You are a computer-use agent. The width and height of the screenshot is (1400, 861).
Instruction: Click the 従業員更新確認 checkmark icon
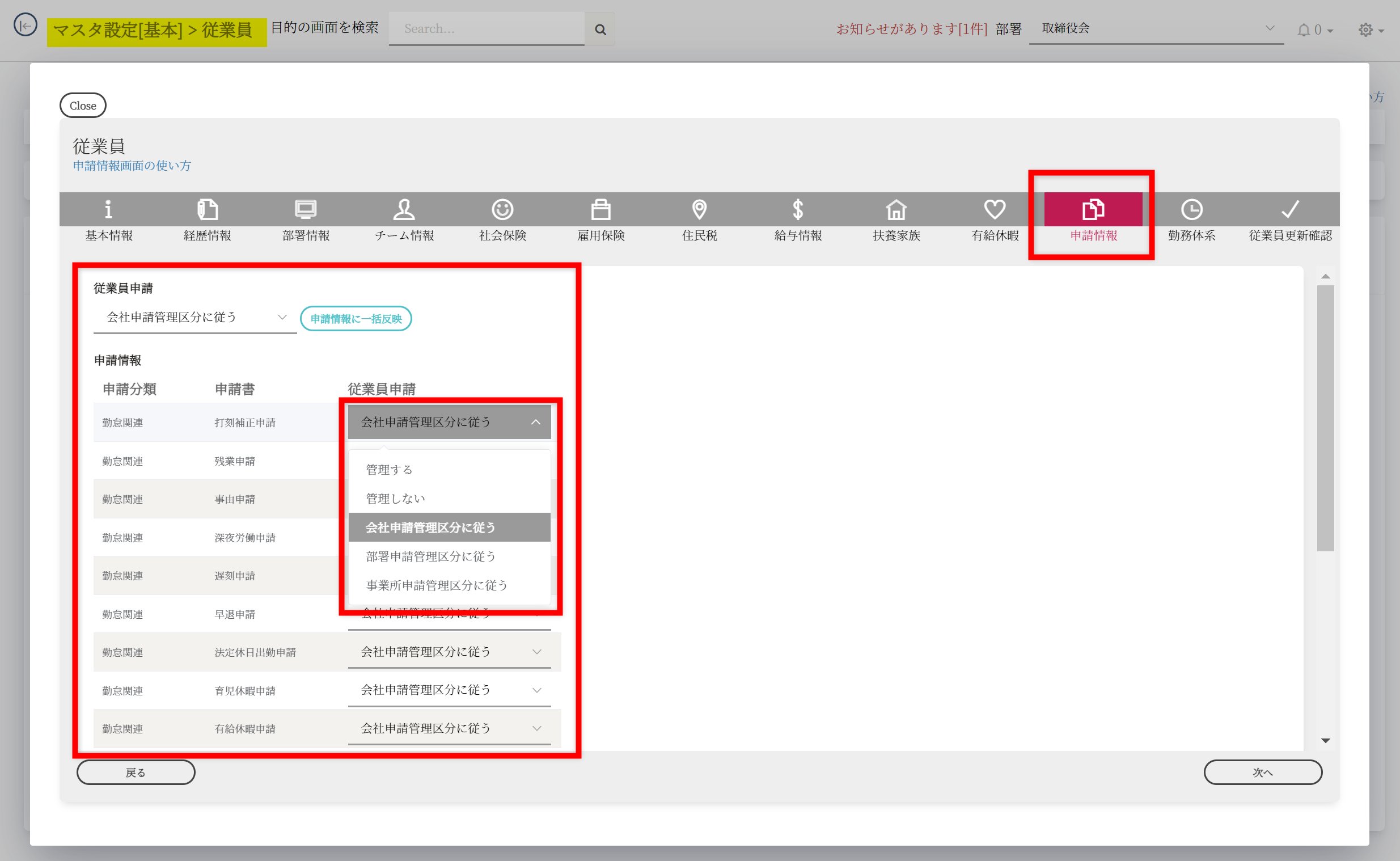point(1290,209)
